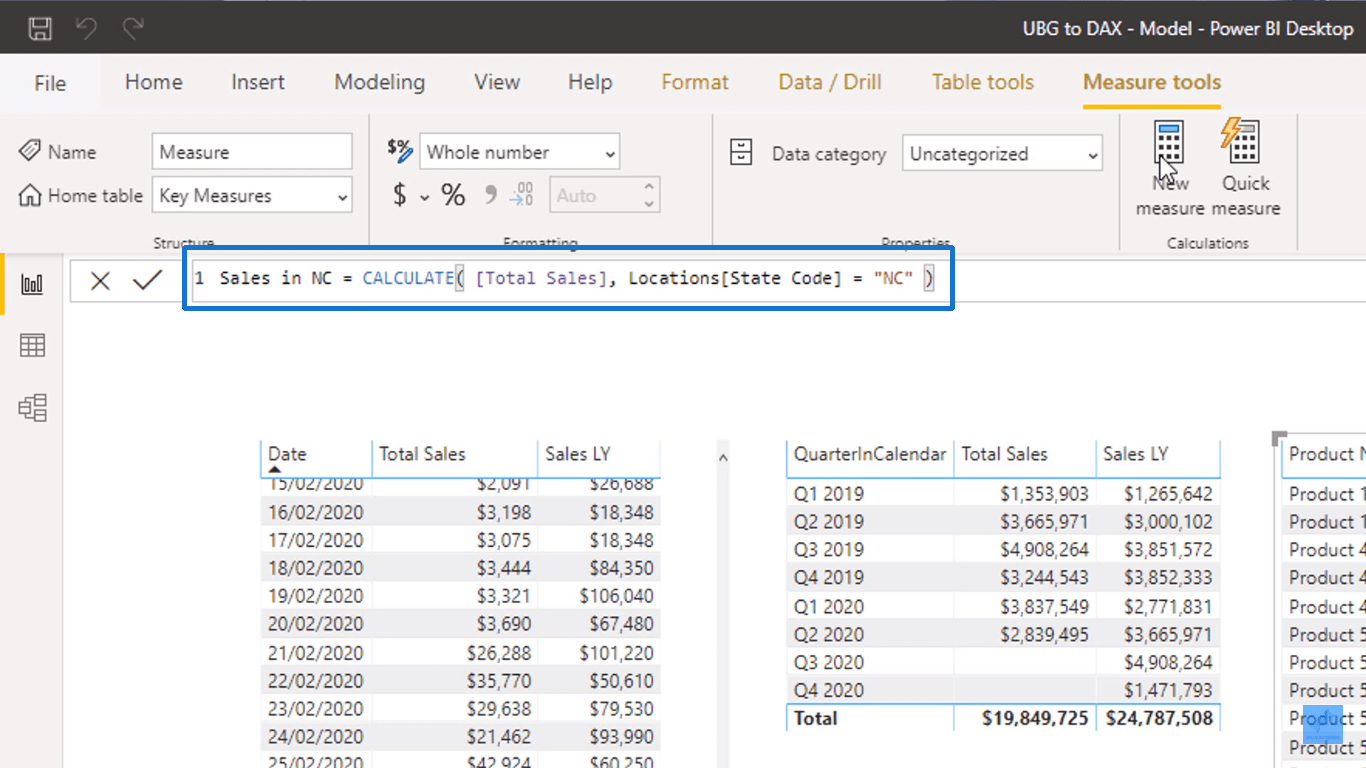Switch to Table tools tab
Screen dimensions: 1366x768
982,82
